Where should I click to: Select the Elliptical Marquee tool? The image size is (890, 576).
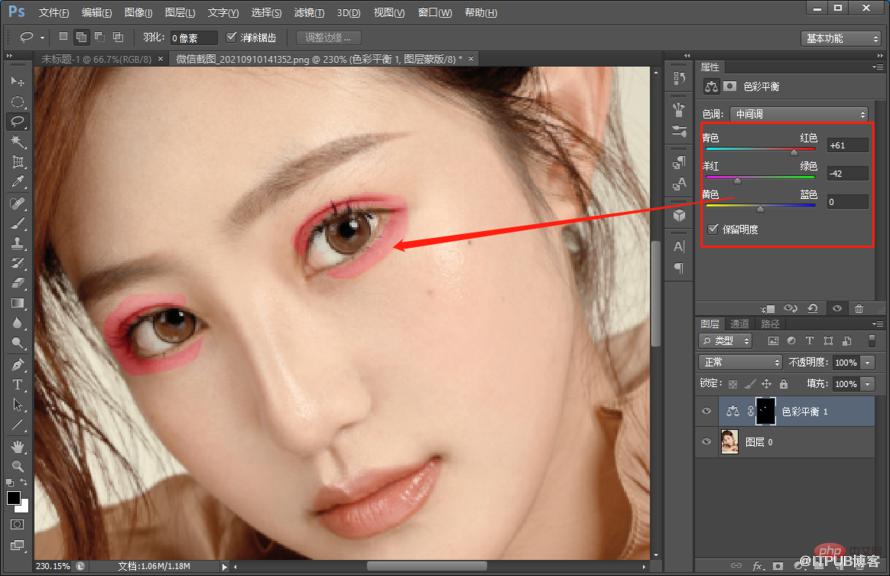[x=18, y=102]
